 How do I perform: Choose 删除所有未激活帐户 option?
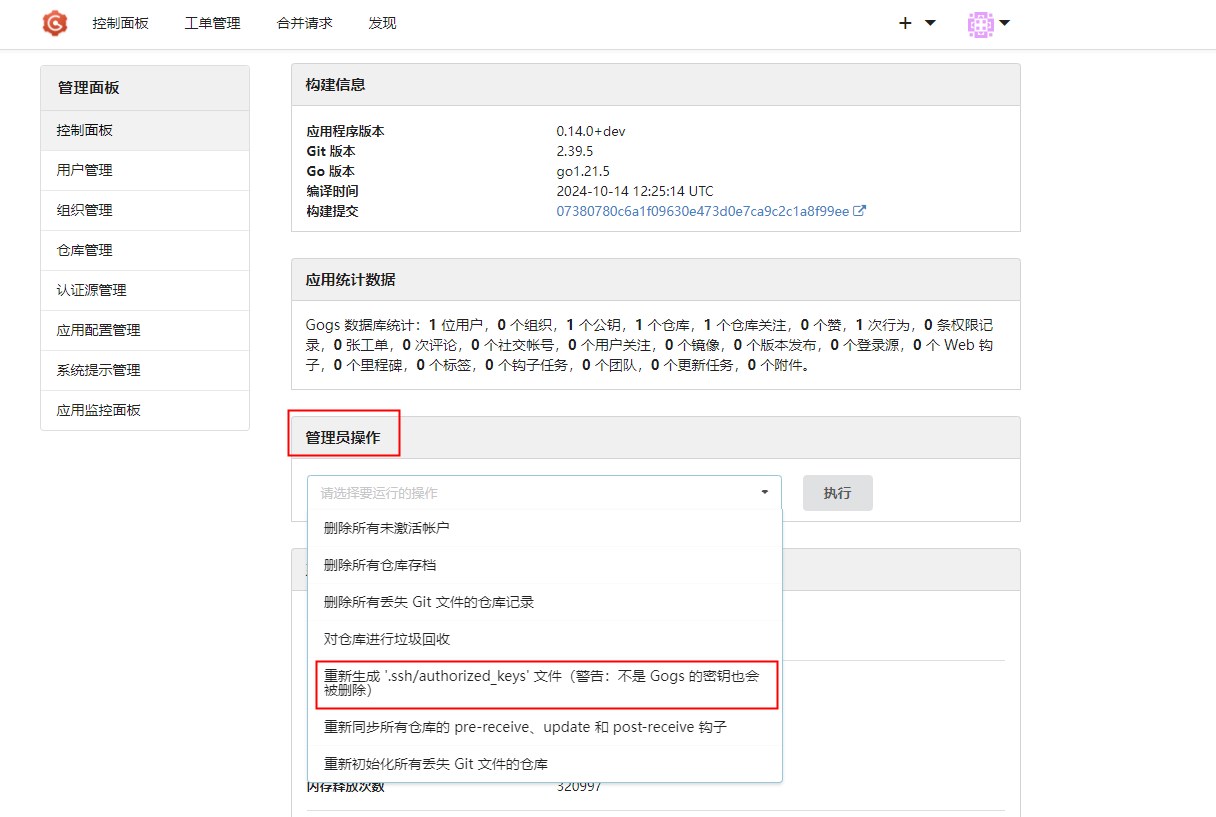pos(544,527)
